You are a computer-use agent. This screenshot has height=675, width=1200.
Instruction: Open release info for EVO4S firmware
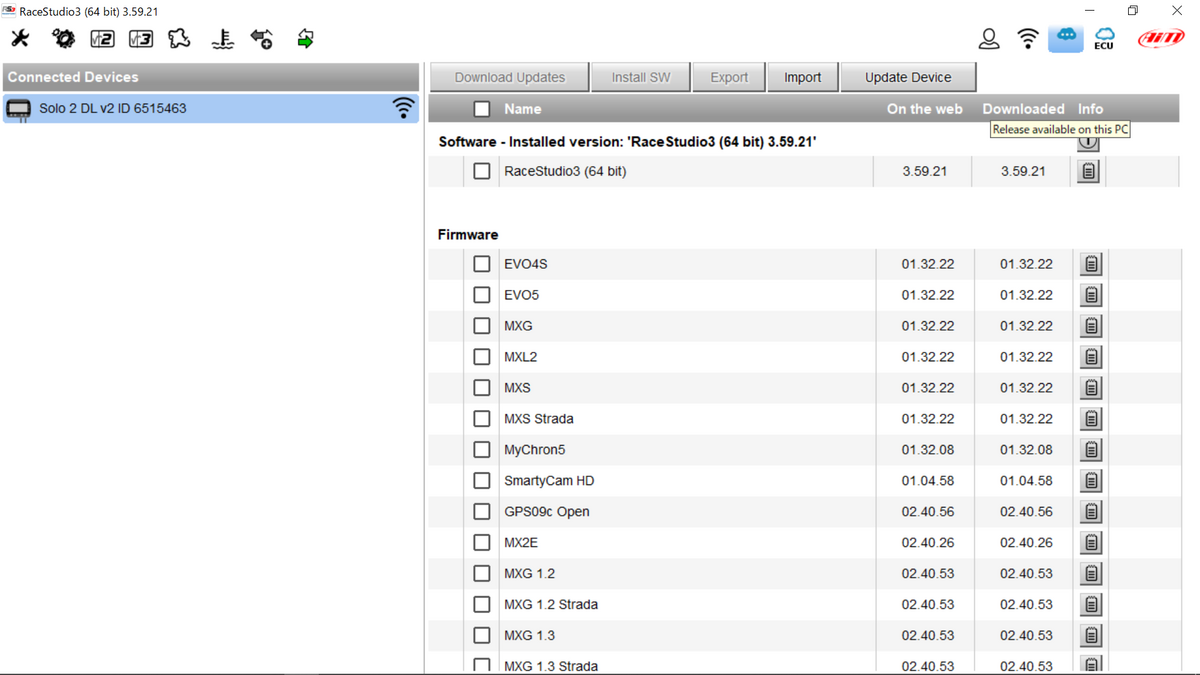pos(1091,264)
